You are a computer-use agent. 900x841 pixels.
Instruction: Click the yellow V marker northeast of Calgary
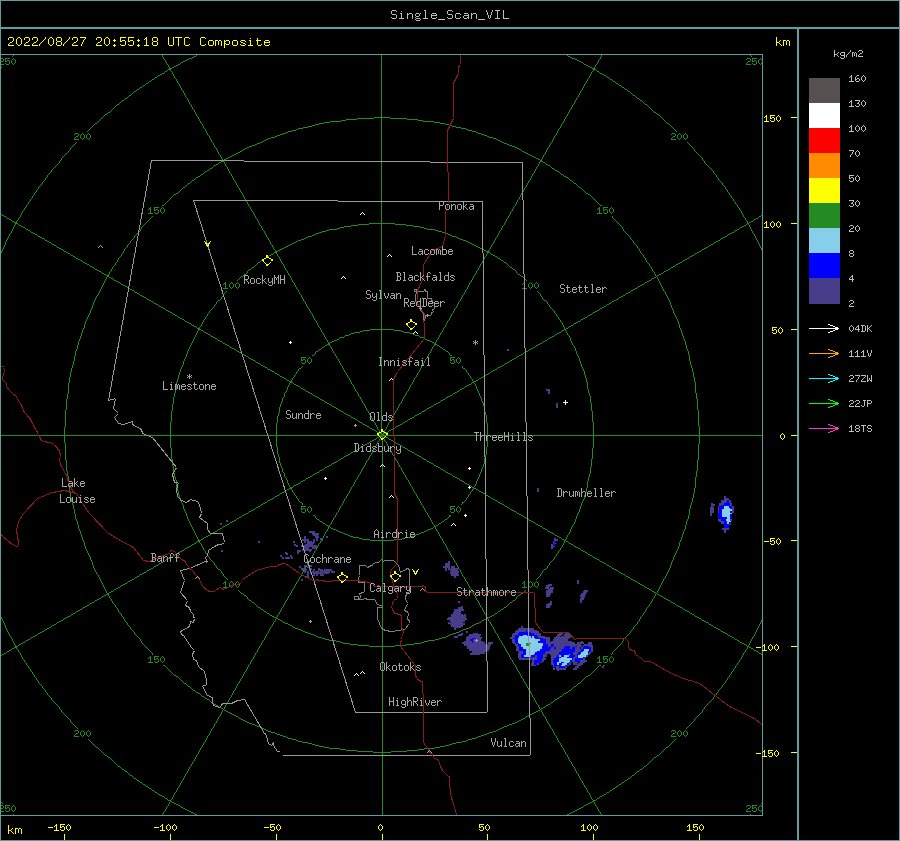[x=415, y=572]
